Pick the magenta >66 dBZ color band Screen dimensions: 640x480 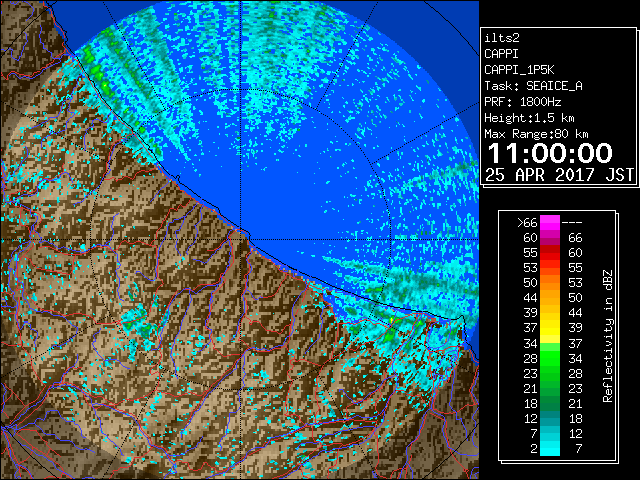click(x=550, y=223)
